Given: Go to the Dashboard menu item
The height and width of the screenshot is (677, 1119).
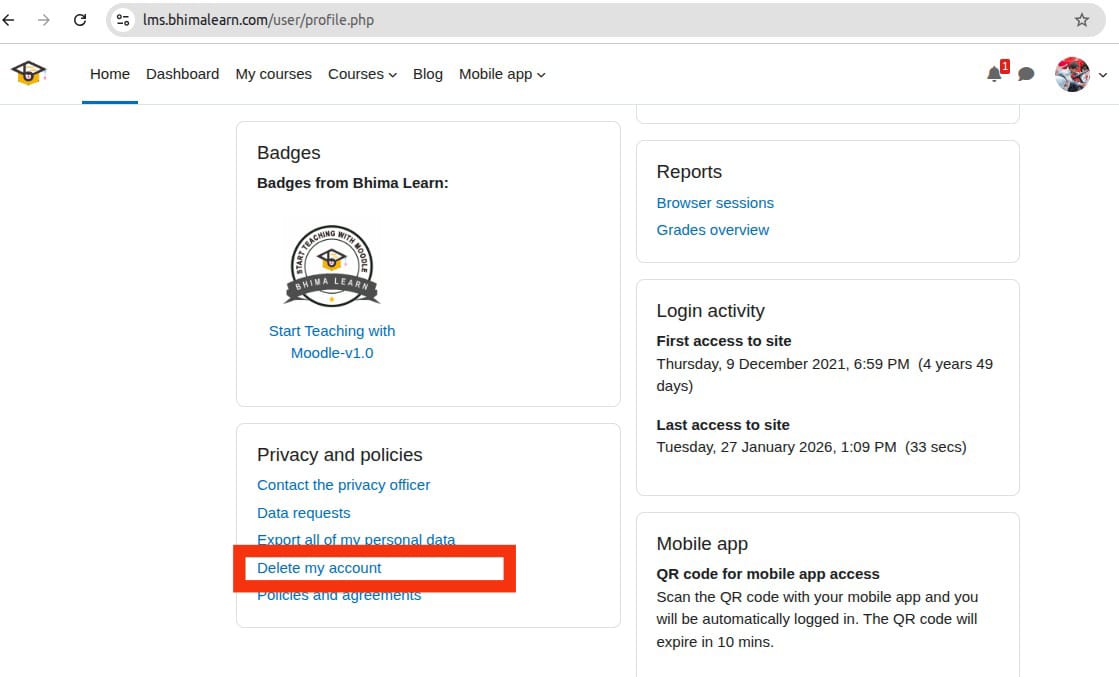Looking at the screenshot, I should (x=182, y=74).
